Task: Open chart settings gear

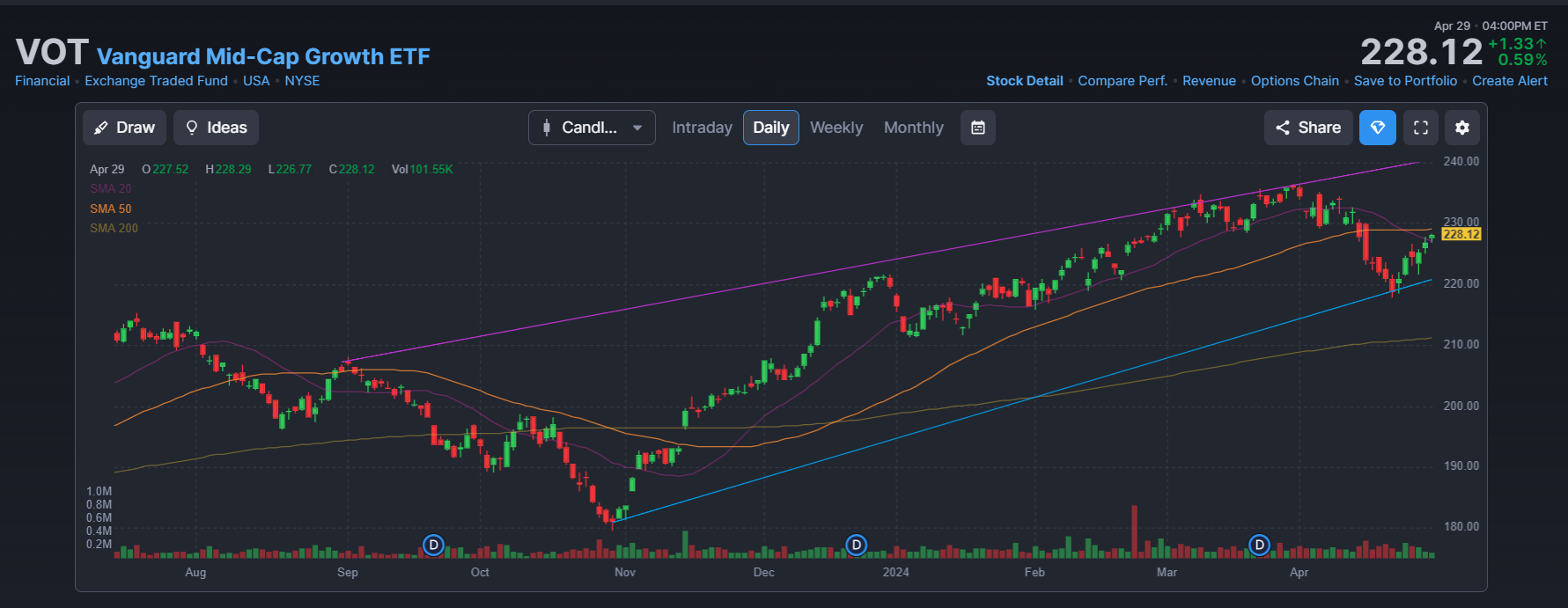Action: [x=1462, y=128]
